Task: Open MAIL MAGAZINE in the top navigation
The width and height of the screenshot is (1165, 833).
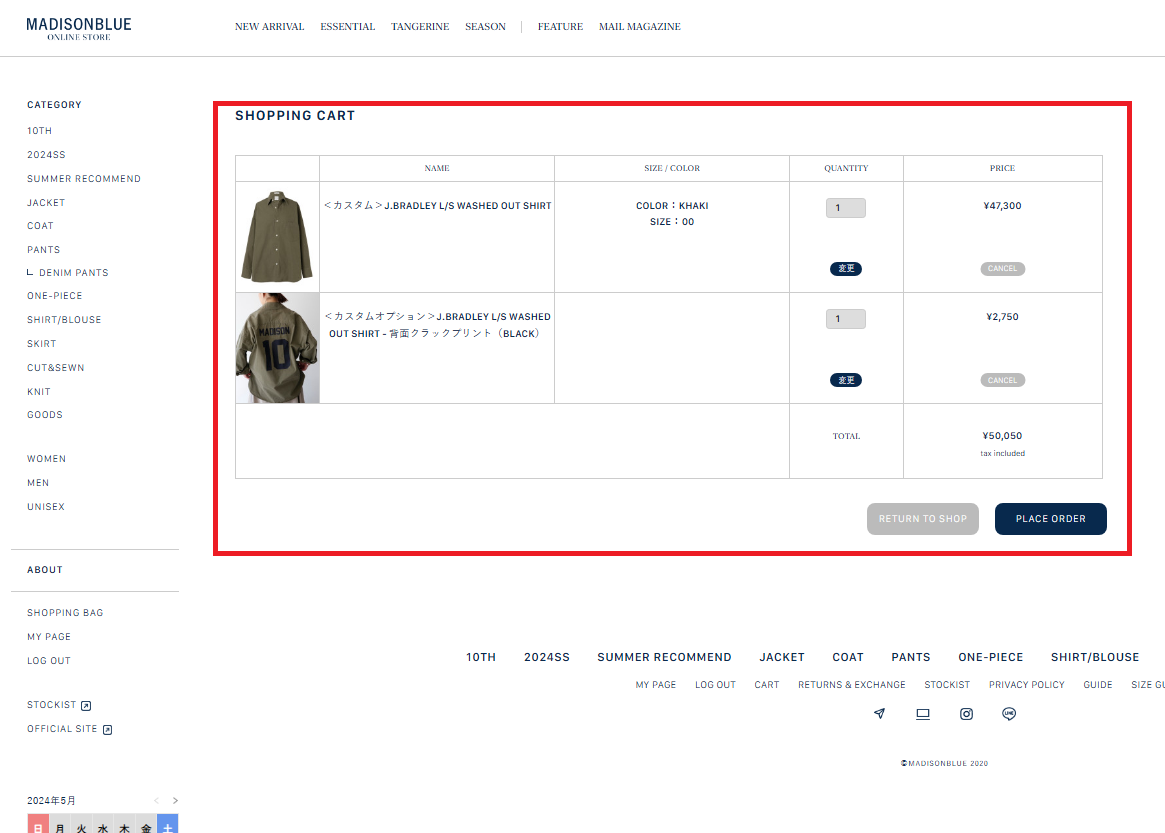Action: (640, 27)
